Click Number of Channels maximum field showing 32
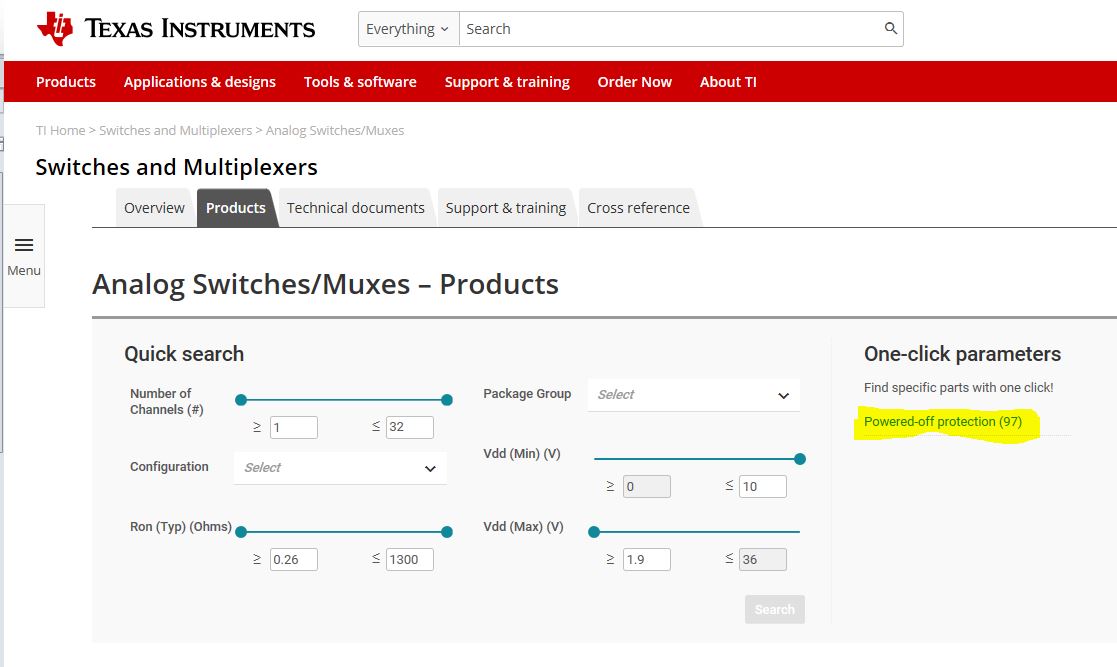Screen dimensions: 1117x667 coord(410,428)
